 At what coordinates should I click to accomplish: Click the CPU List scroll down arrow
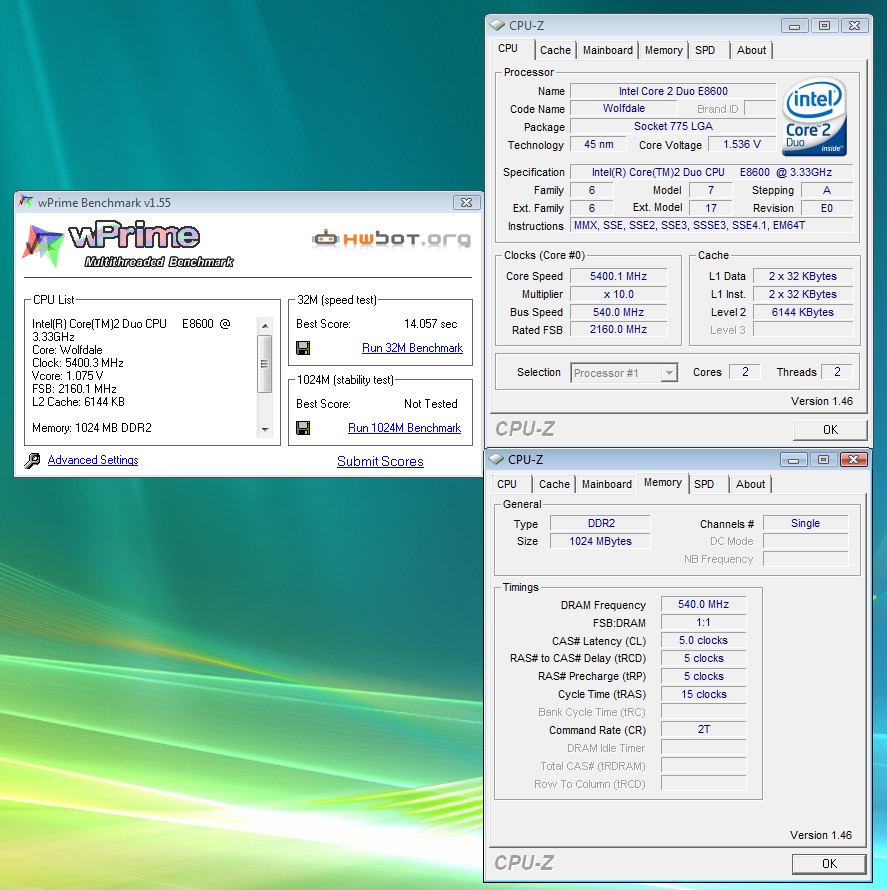(x=265, y=430)
